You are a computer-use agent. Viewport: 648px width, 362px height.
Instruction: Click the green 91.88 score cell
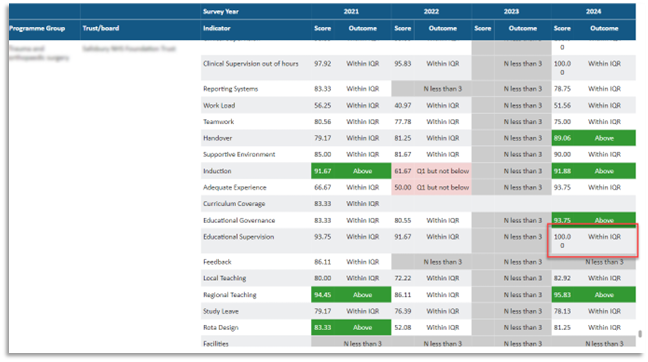pyautogui.click(x=562, y=171)
